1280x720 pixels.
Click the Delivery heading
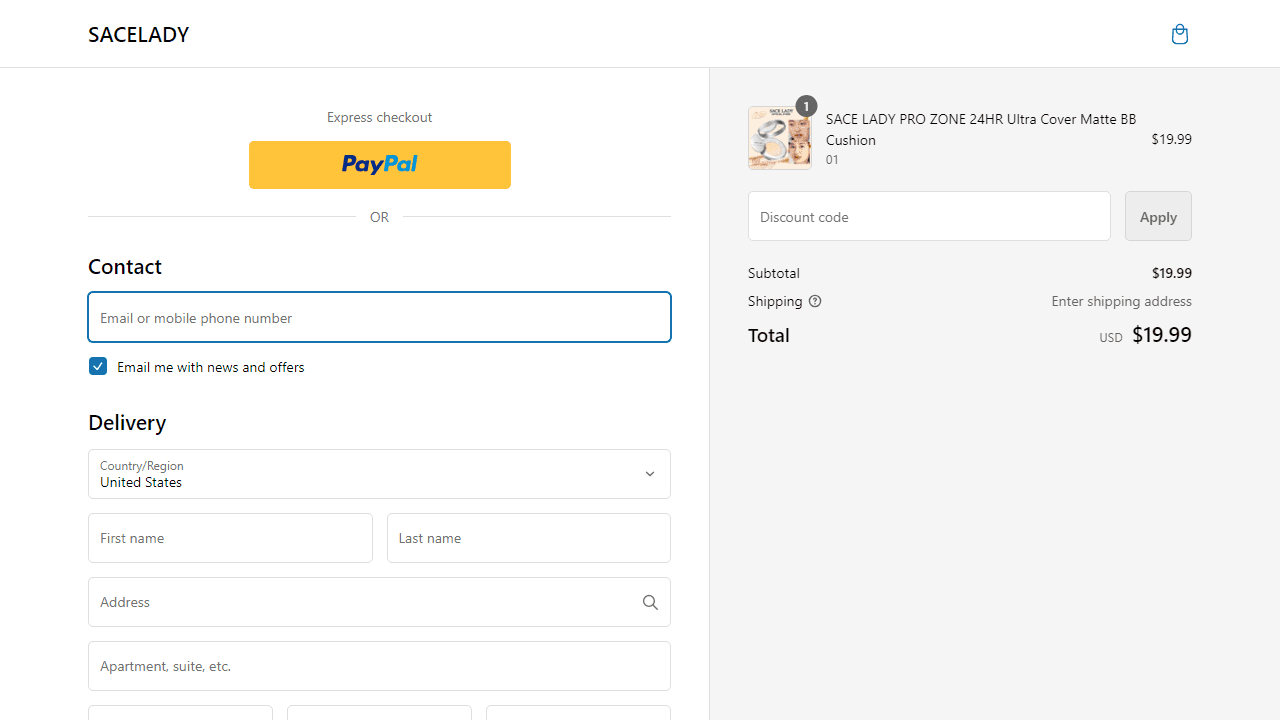pyautogui.click(x=127, y=422)
